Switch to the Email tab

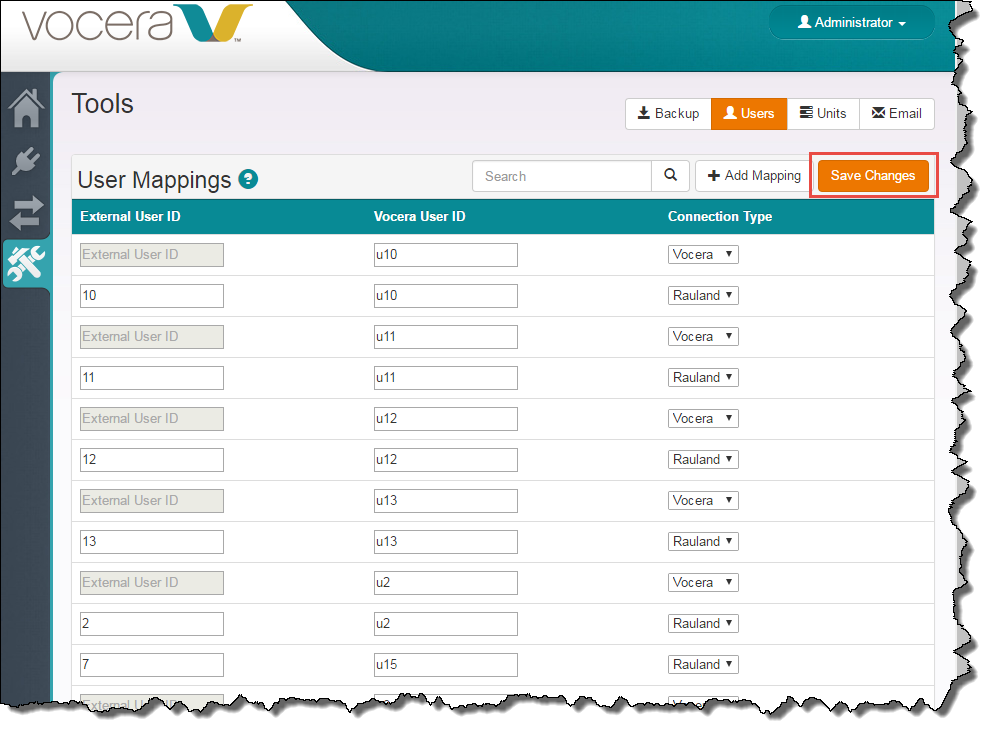[x=897, y=114]
